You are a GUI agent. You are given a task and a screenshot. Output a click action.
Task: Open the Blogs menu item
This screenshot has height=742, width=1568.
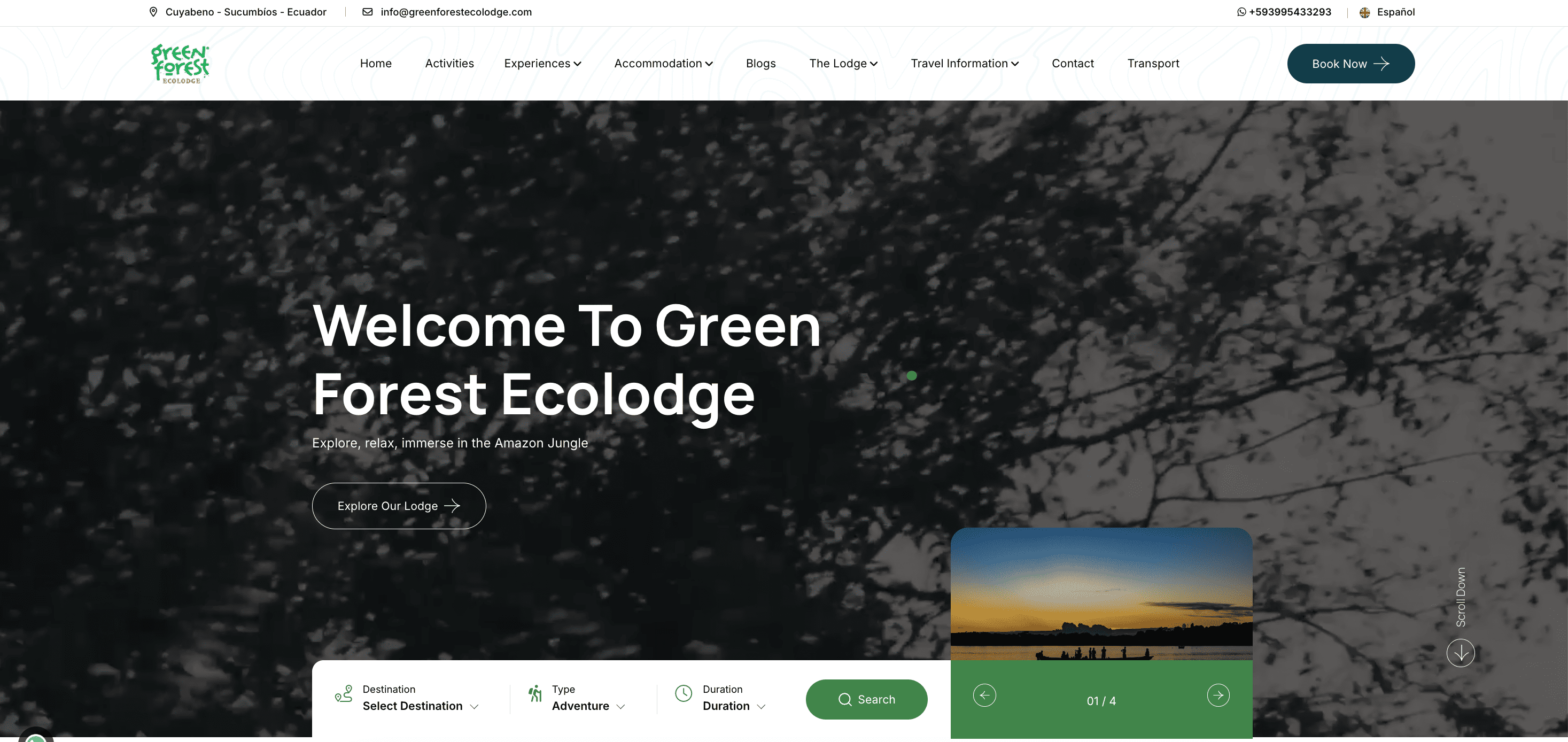pyautogui.click(x=761, y=63)
